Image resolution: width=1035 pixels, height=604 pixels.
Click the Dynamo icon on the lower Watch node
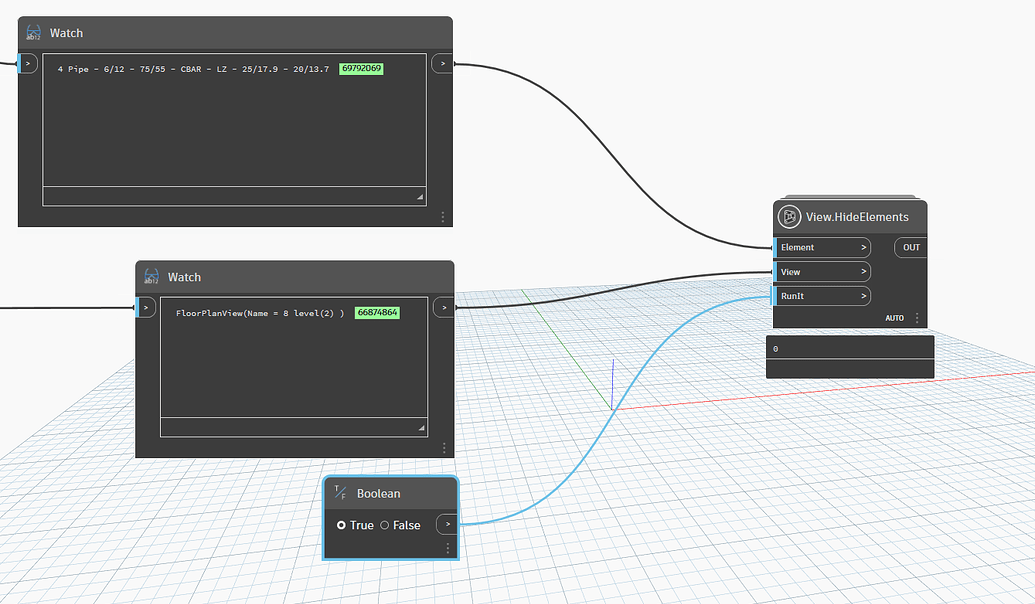pyautogui.click(x=151, y=277)
